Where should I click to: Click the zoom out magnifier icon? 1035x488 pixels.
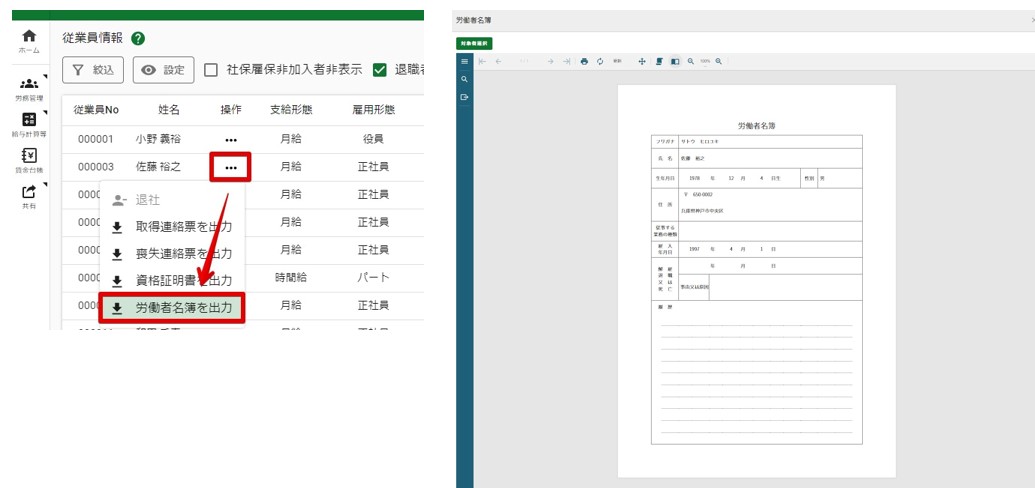690,61
